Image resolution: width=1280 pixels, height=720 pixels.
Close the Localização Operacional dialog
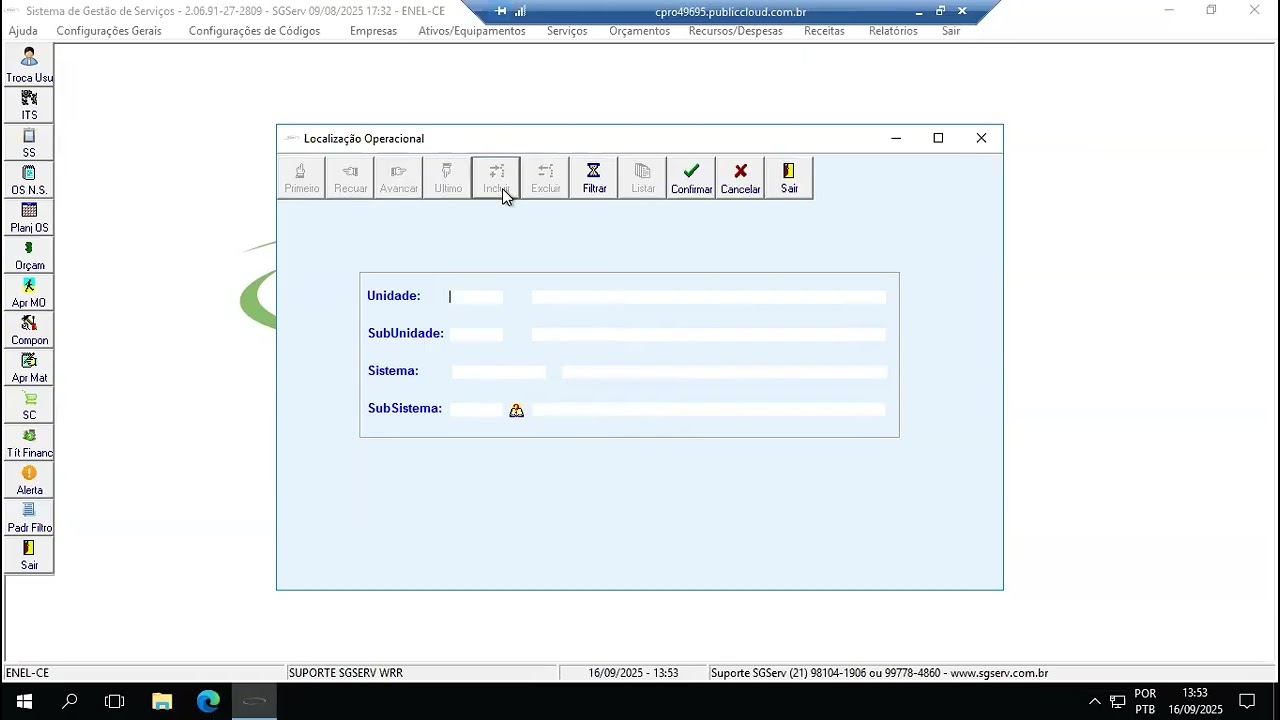coord(981,138)
